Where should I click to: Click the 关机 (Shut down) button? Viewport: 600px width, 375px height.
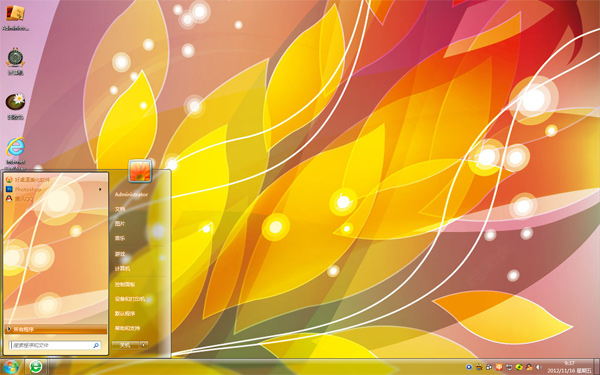[x=125, y=345]
